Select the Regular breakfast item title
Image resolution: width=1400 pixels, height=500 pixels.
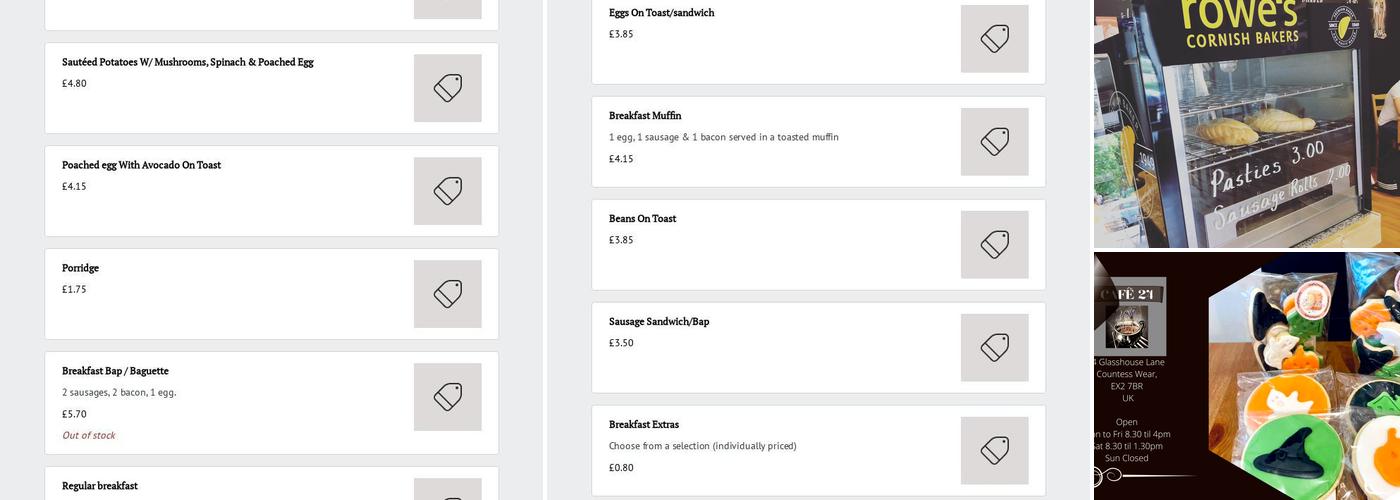pos(99,486)
